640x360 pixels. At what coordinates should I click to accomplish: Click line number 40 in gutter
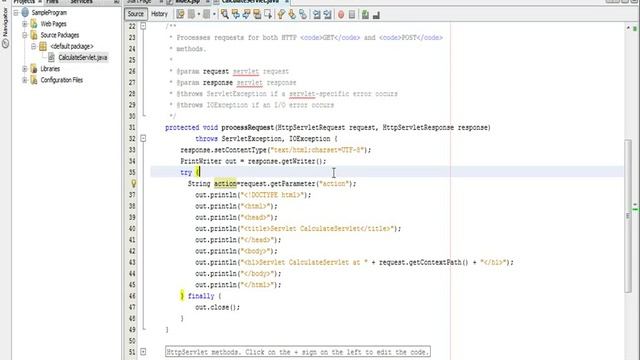[132, 229]
